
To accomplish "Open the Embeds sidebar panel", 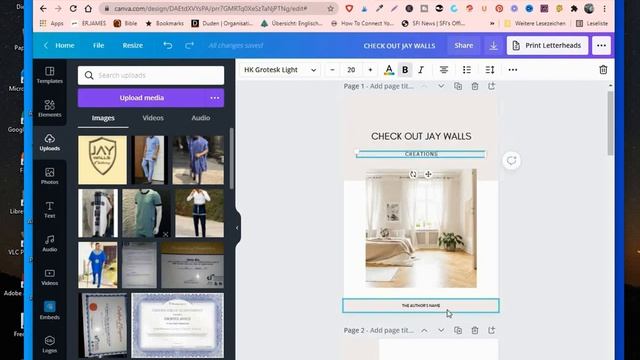I will (x=49, y=311).
